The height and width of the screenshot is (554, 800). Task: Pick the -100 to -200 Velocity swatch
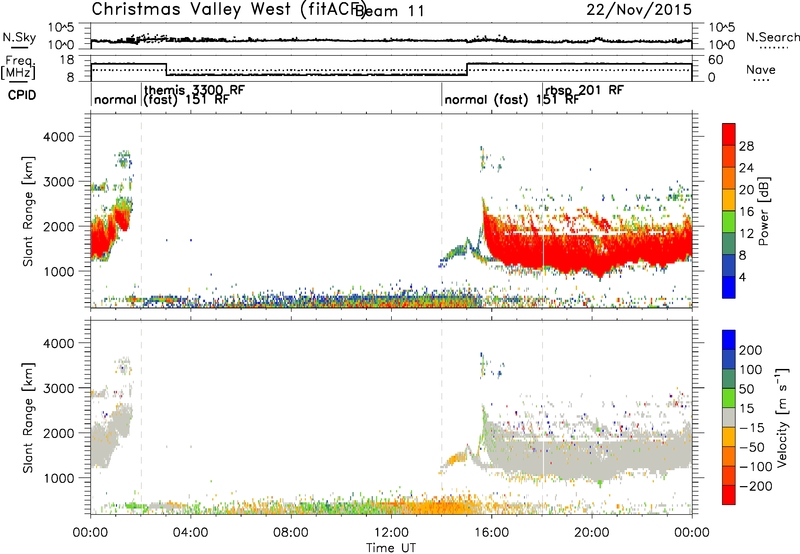point(729,475)
